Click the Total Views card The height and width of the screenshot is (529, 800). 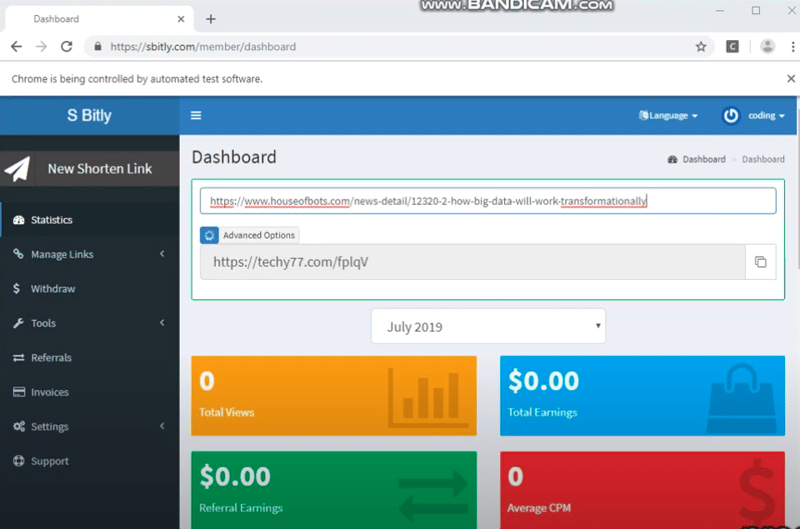click(x=334, y=396)
